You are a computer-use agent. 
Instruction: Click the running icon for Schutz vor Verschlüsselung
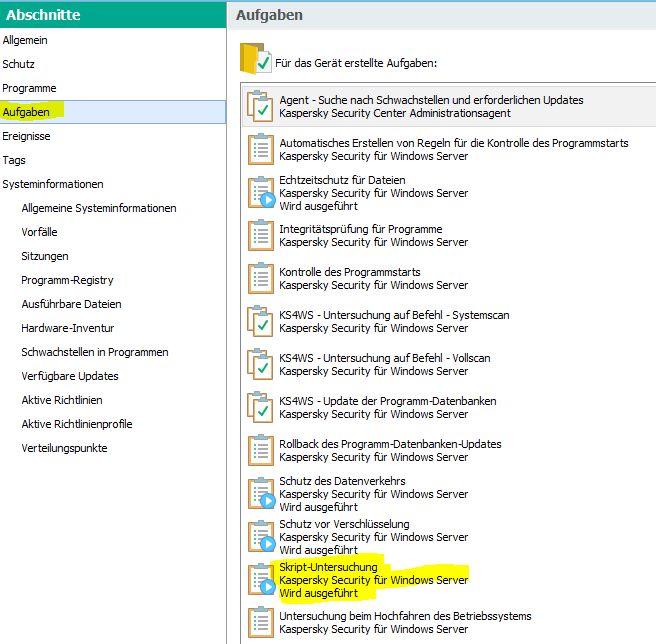click(x=261, y=536)
